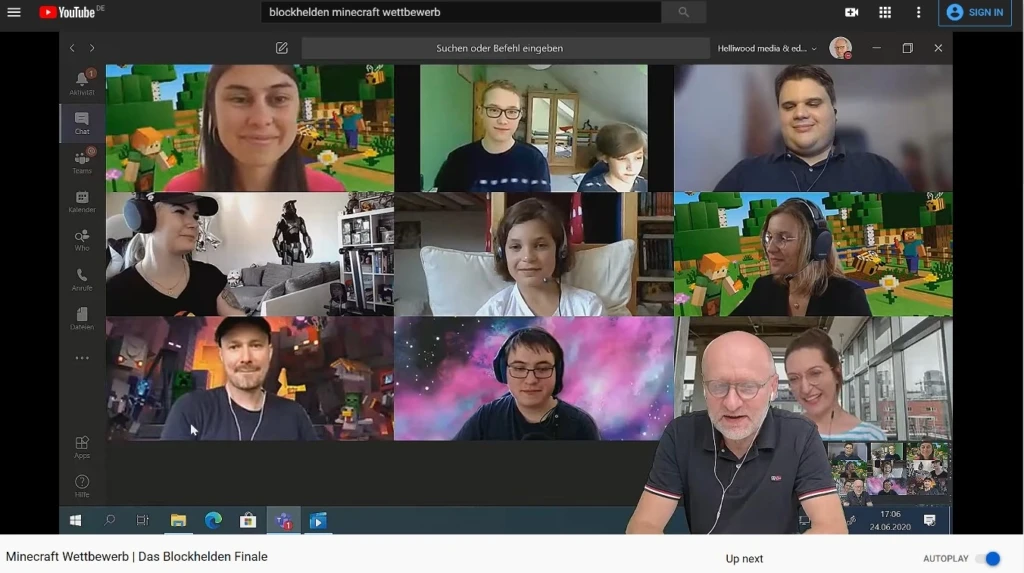Open Aktivität in Teams sidebar
The width and height of the screenshot is (1024, 573).
82,82
